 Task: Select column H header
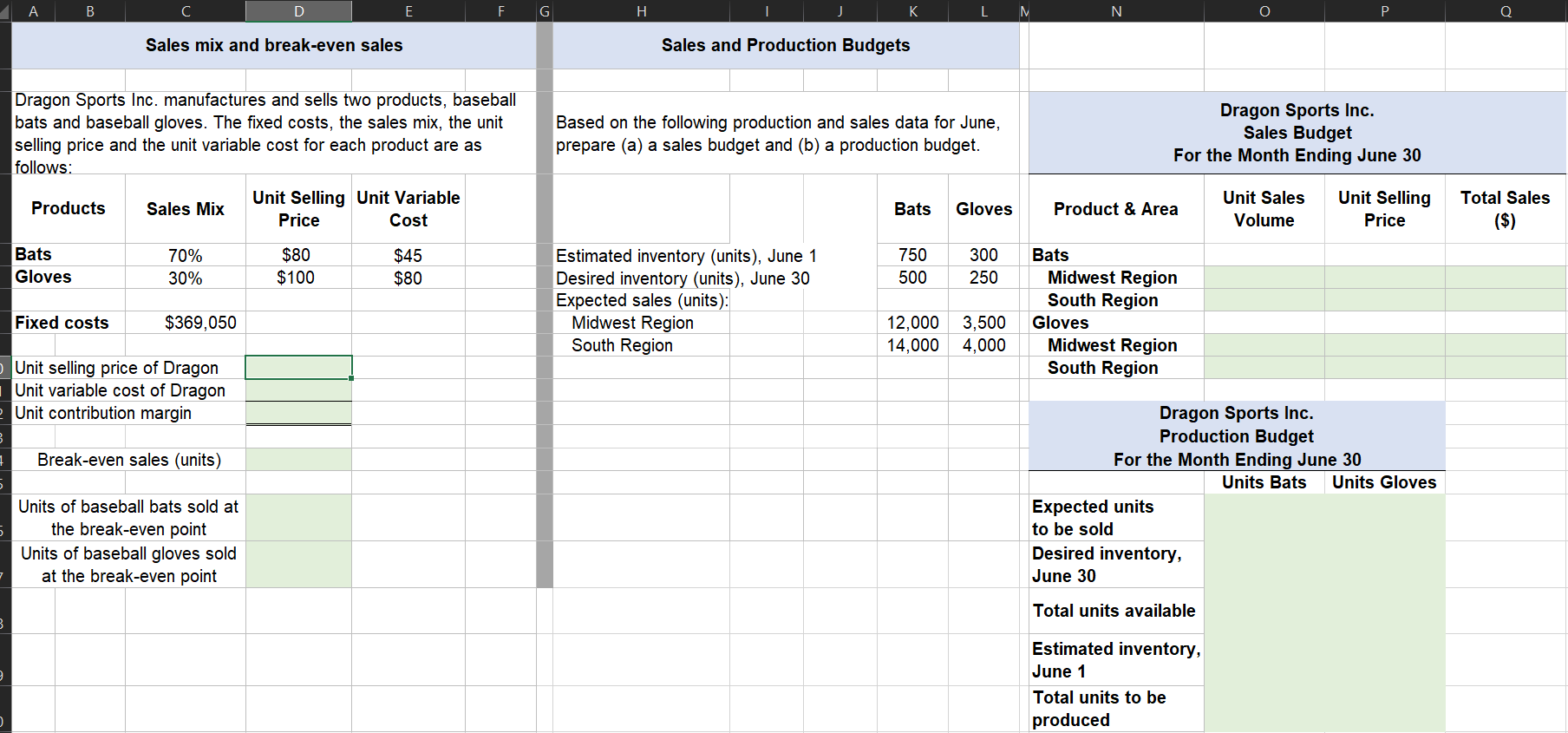pos(641,10)
